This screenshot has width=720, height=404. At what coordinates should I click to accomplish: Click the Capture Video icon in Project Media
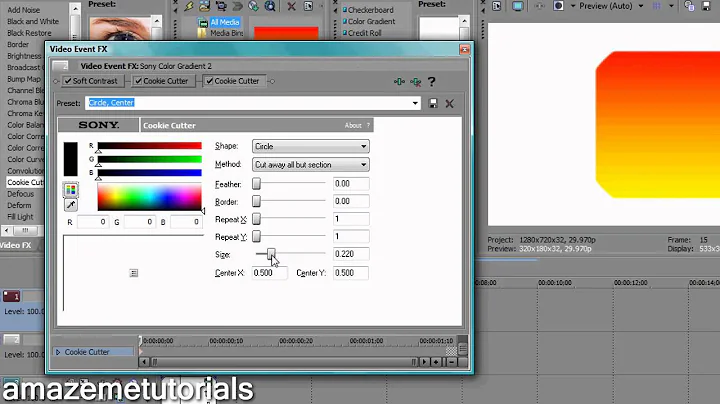tap(221, 6)
